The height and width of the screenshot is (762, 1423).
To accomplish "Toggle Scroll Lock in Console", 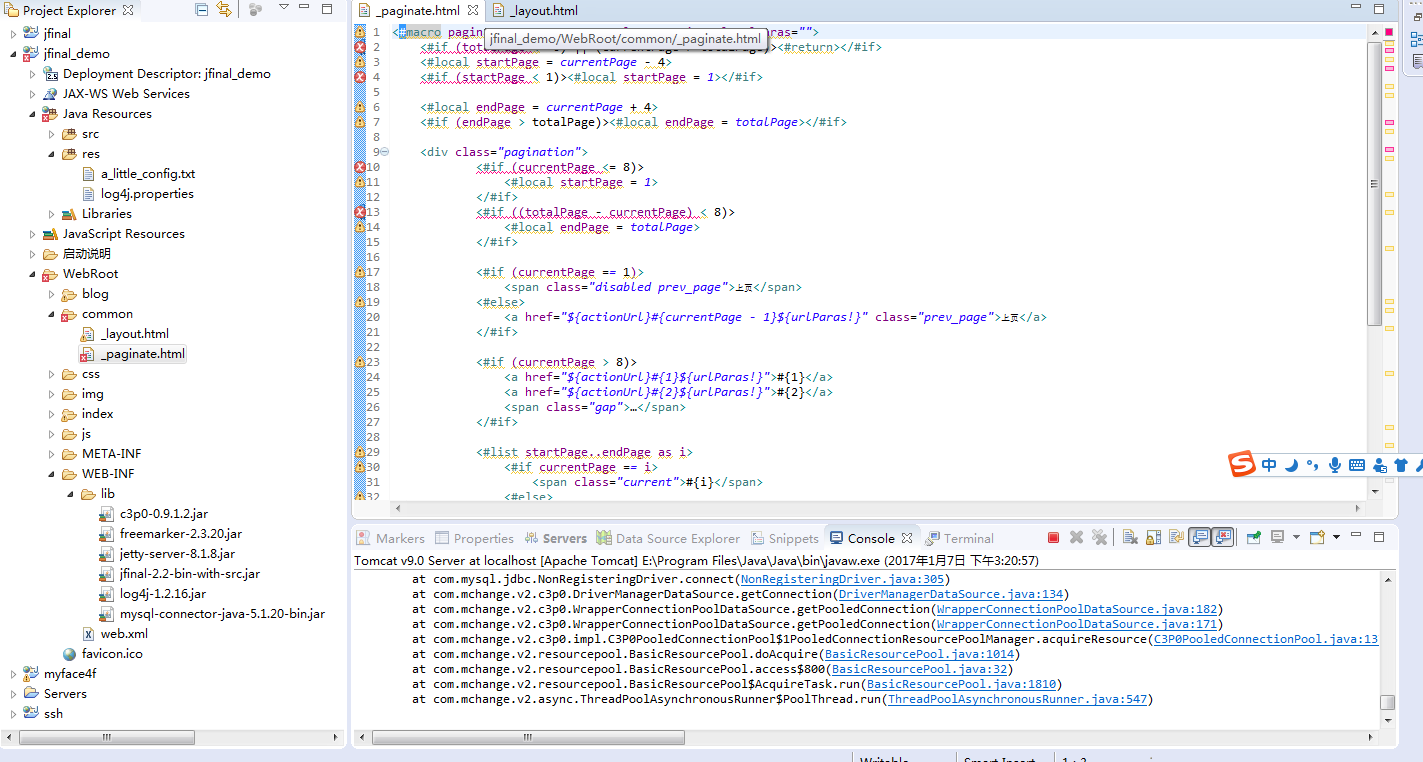I will click(x=1153, y=537).
